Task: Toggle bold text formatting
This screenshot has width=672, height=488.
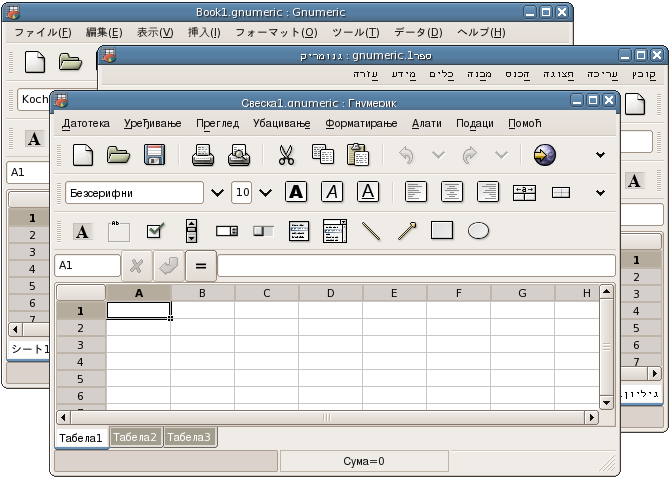Action: (x=296, y=192)
